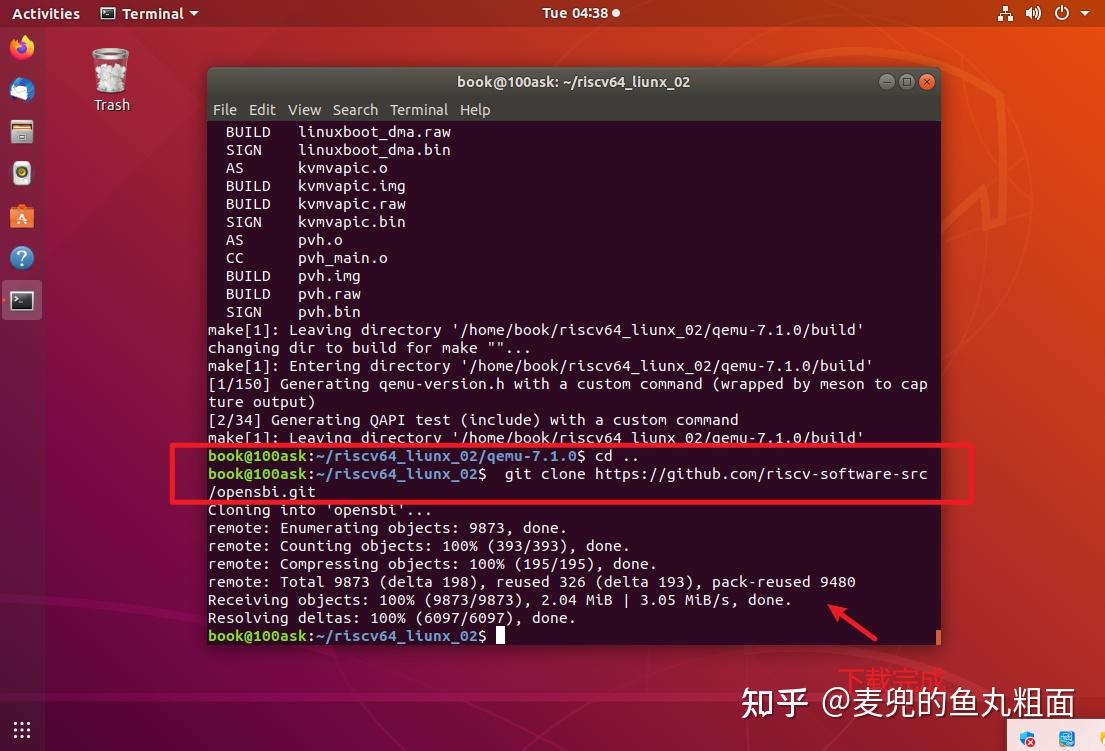The image size is (1105, 751).
Task: Toggle volume via the speaker icon
Action: coord(1034,13)
